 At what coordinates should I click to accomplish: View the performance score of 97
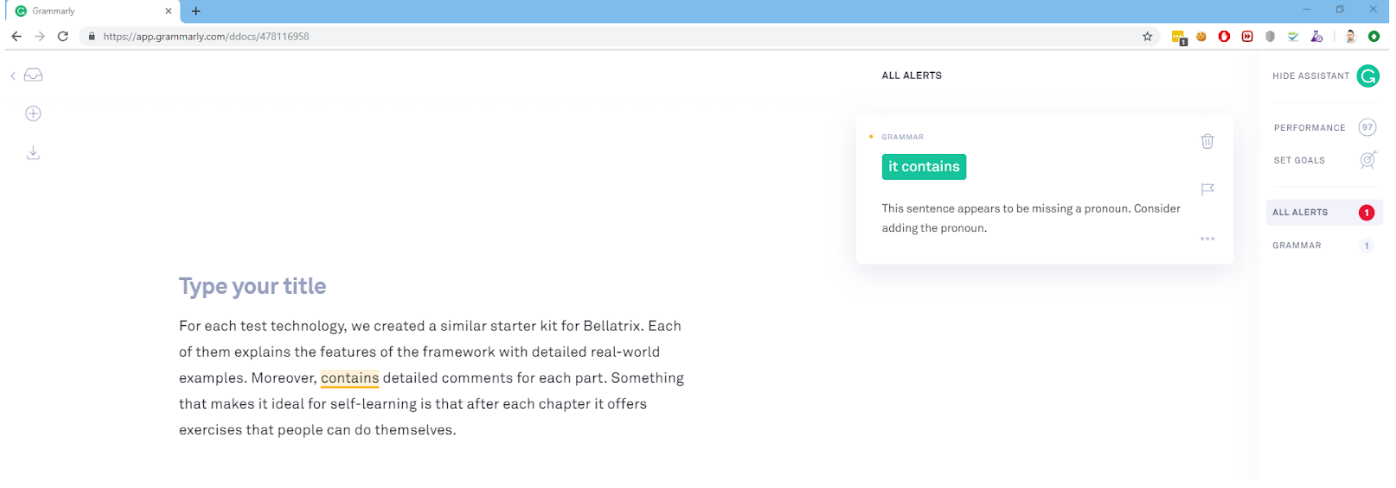coord(1367,128)
